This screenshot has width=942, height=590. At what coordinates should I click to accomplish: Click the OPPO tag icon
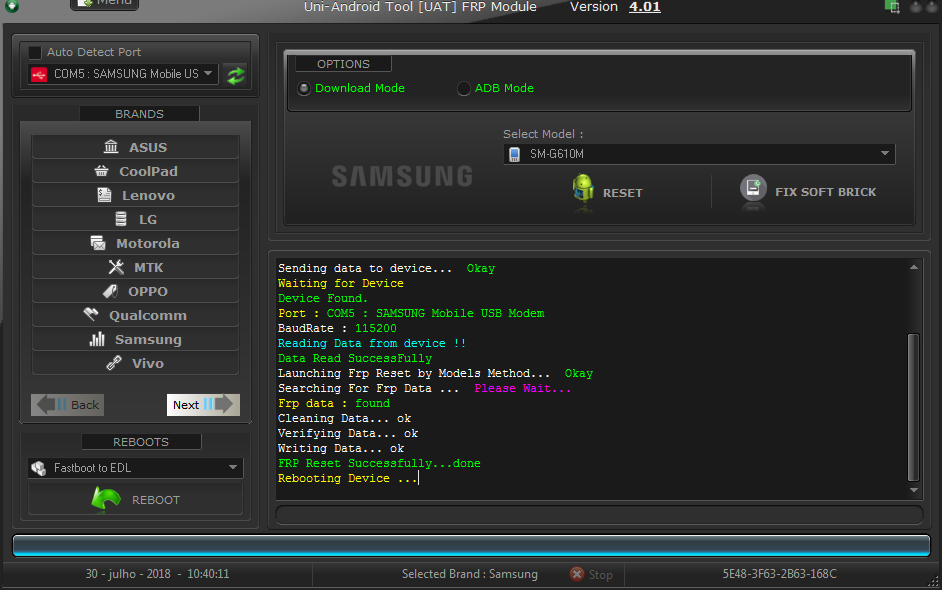pos(110,291)
